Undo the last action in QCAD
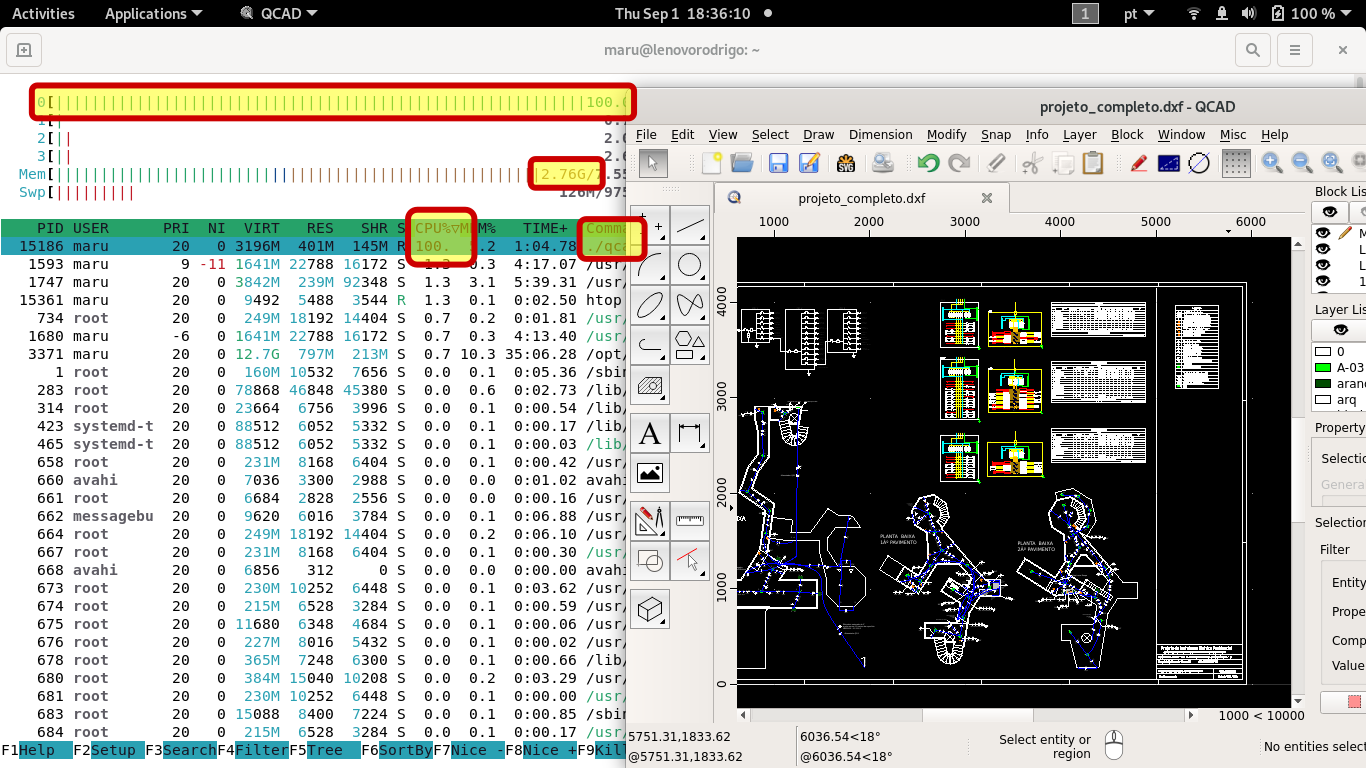The image size is (1366, 768). pyautogui.click(x=929, y=162)
